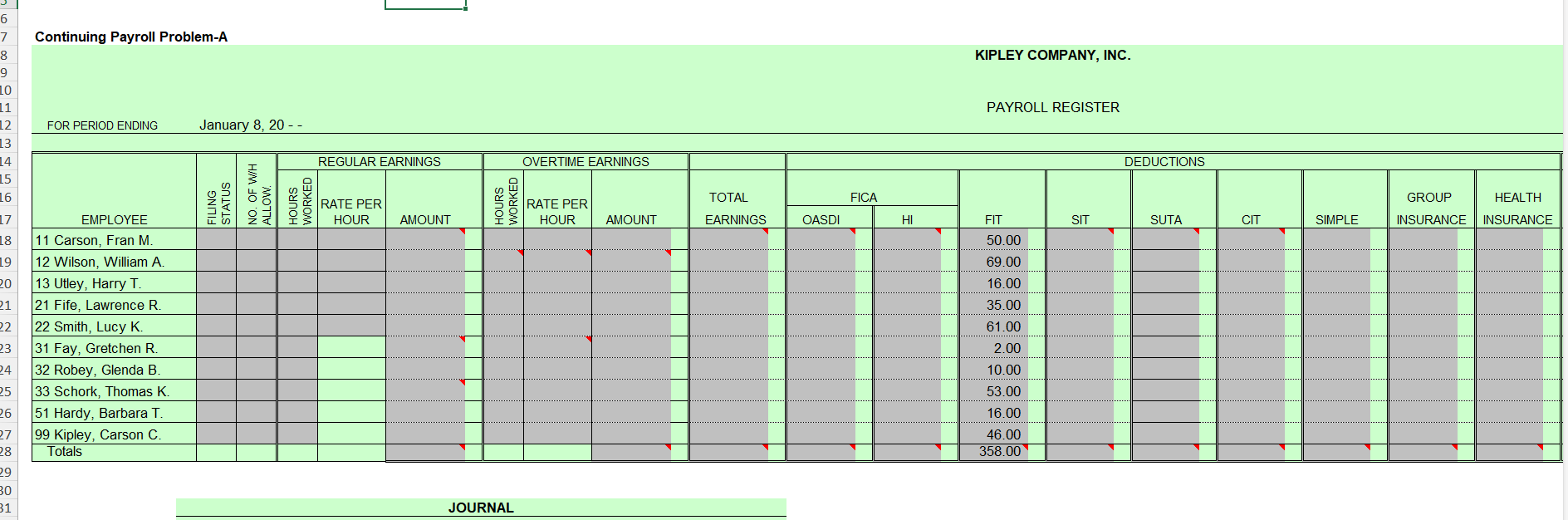
Task: Click the SUTA column header
Action: [1166, 219]
